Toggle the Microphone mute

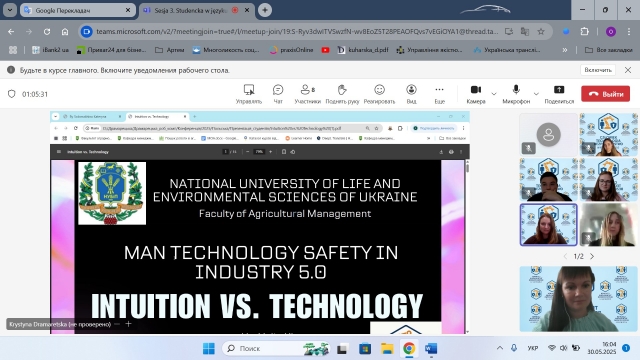516,94
